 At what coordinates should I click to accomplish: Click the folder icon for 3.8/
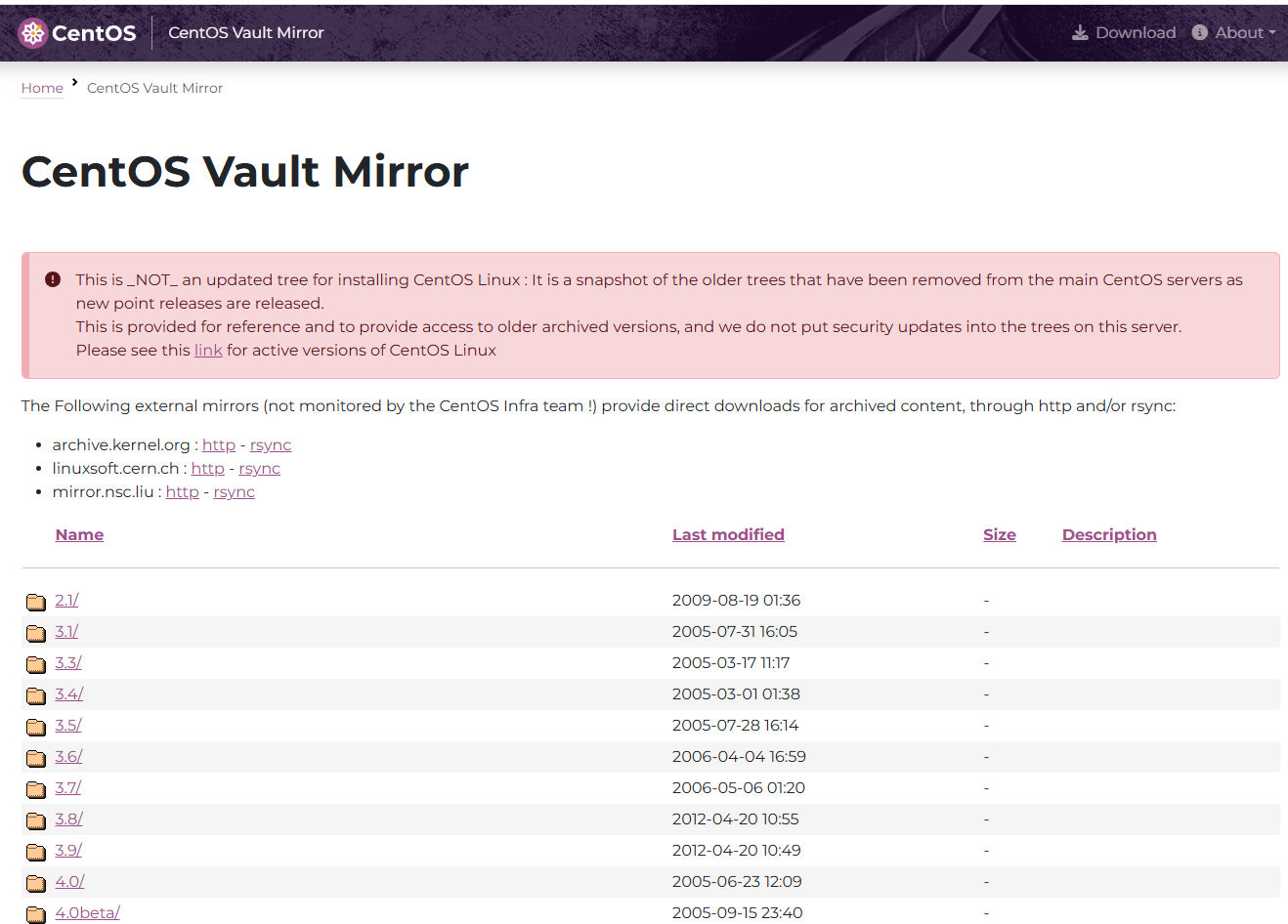pos(36,820)
